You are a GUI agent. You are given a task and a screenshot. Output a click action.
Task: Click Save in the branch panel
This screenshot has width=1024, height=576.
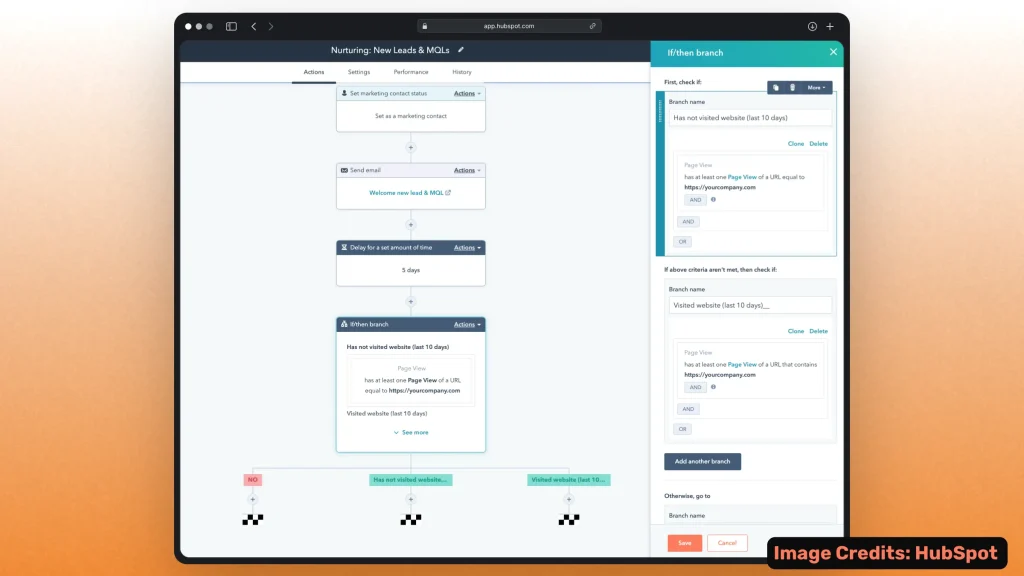click(x=684, y=542)
